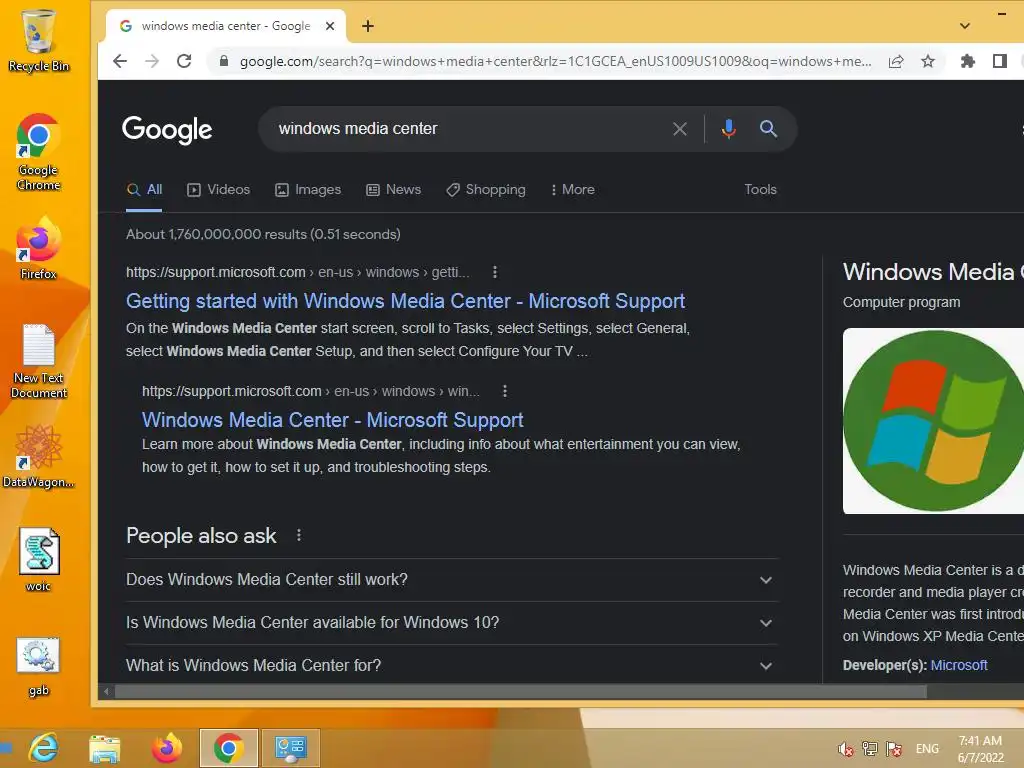Click the Windows Media Center logo image
Screen dimensions: 1024x768
coord(933,421)
